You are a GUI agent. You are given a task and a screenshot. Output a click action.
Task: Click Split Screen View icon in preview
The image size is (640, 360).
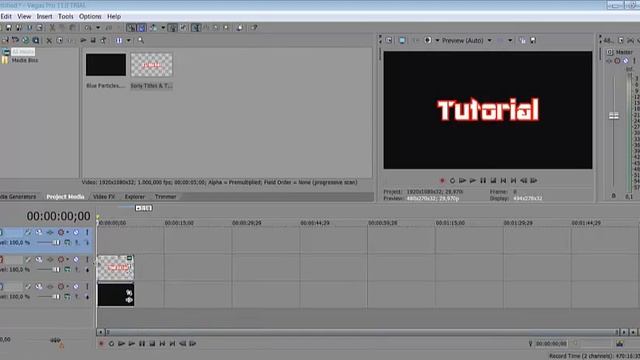427,40
